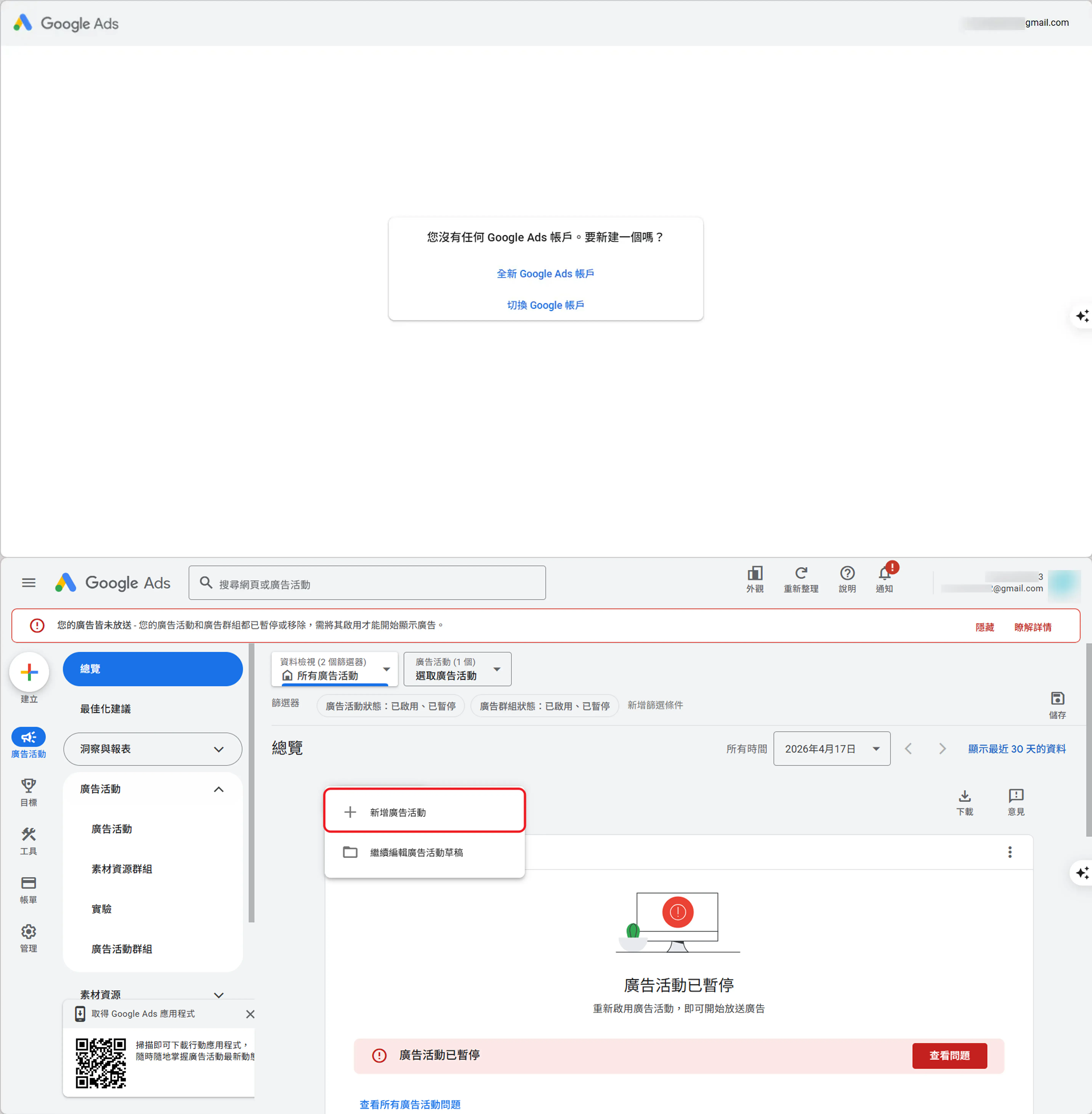1092x1114 pixels.
Task: Open the 廣告活動 sub-item in sidebar
Action: click(112, 829)
